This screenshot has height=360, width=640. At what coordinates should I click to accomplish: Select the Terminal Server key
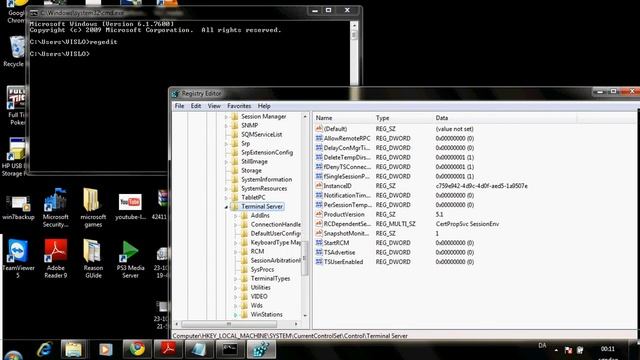coord(262,207)
